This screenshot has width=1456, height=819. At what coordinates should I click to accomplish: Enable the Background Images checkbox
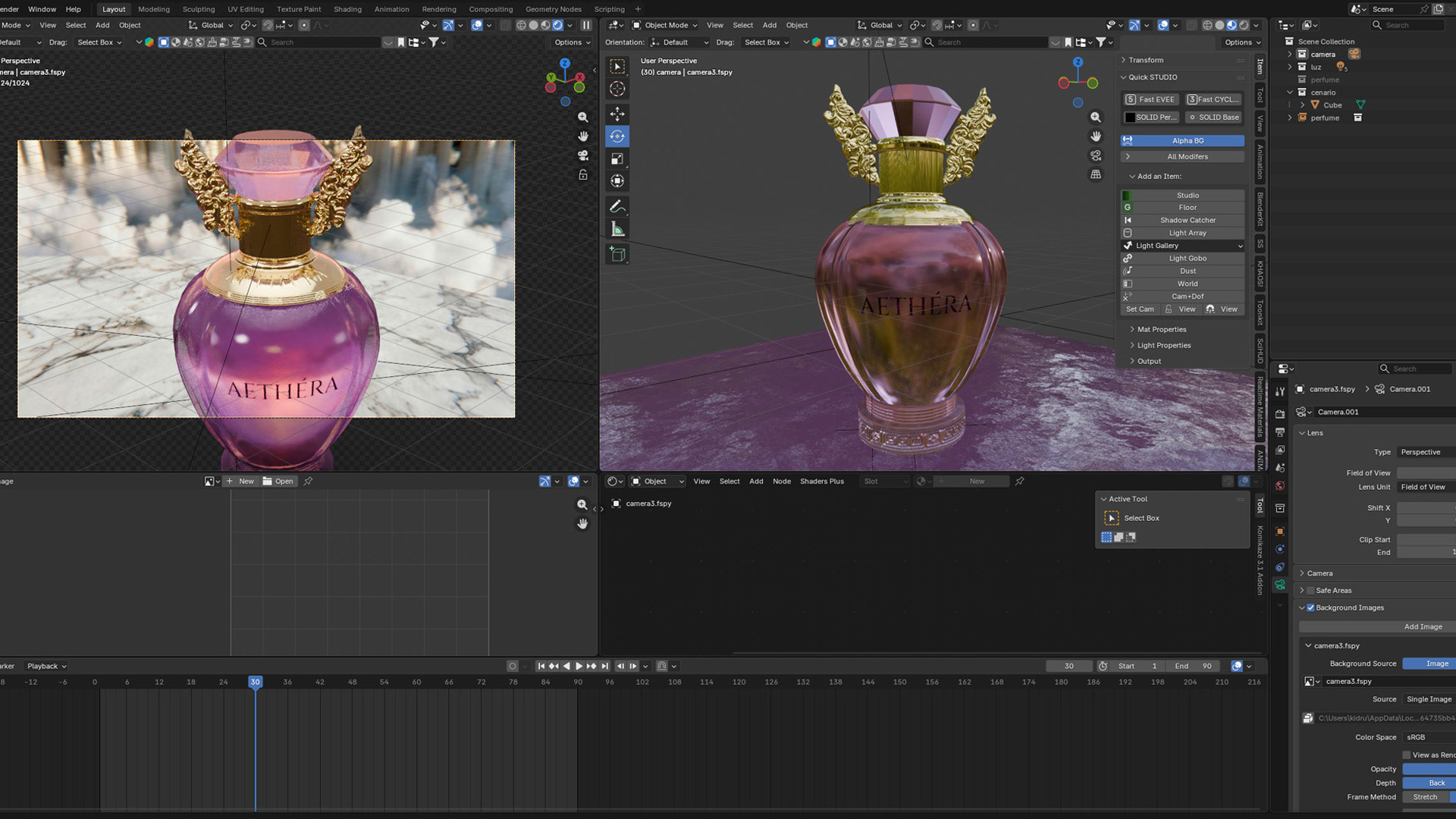1310,607
